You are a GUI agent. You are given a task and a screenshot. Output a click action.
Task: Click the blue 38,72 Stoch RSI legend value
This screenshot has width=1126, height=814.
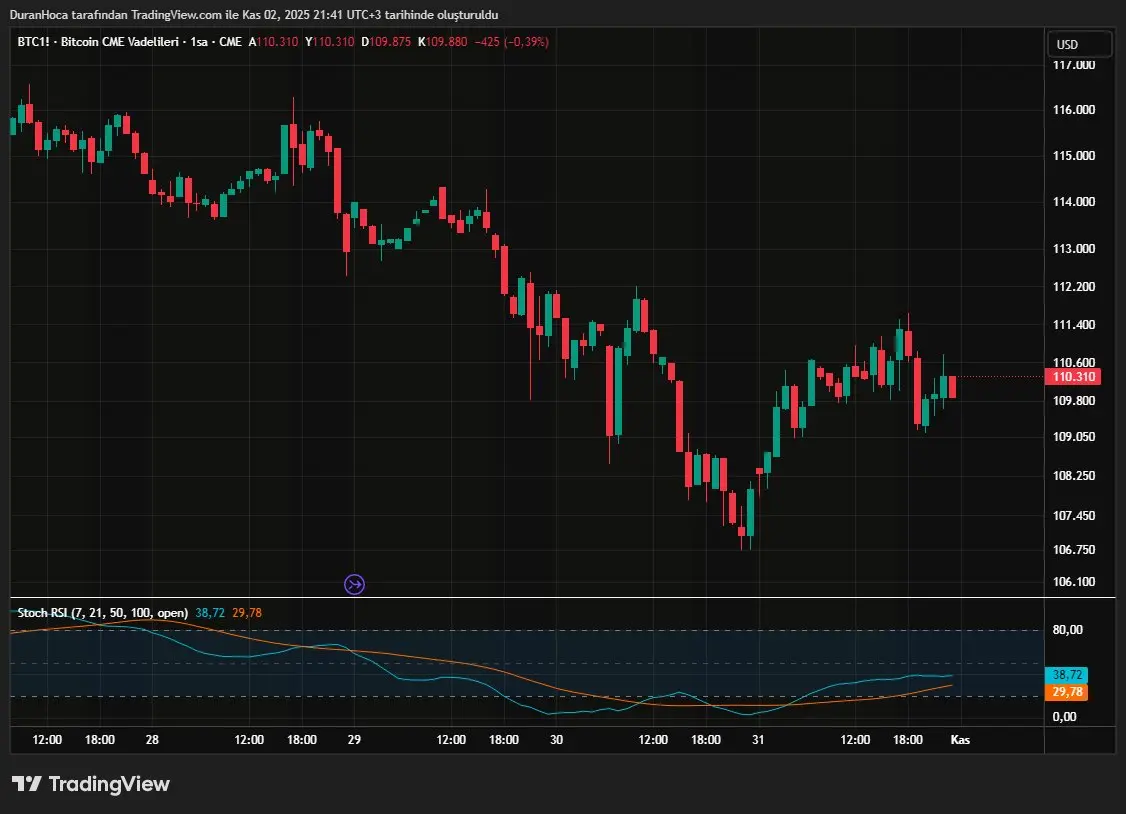[x=210, y=612]
